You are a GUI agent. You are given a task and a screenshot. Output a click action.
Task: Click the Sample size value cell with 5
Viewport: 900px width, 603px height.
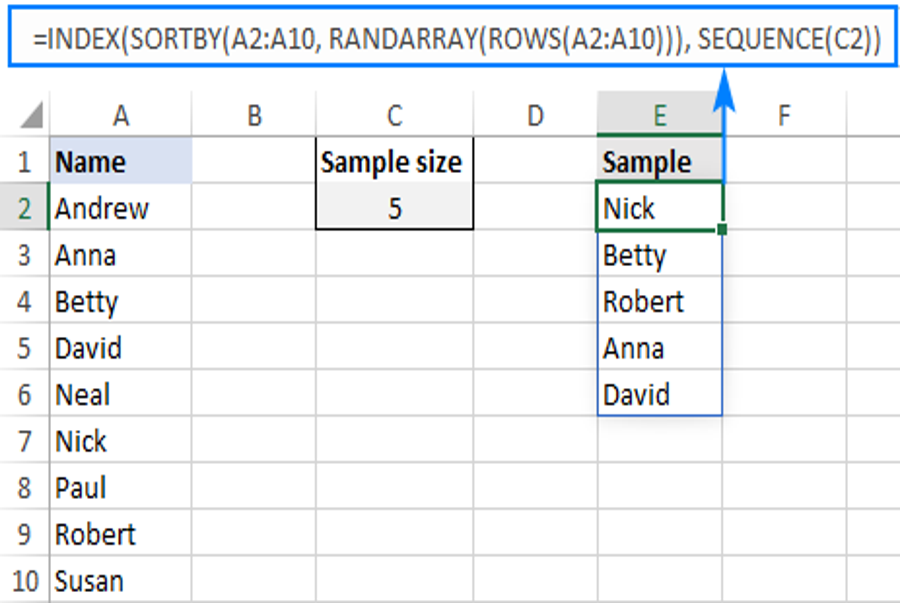394,208
